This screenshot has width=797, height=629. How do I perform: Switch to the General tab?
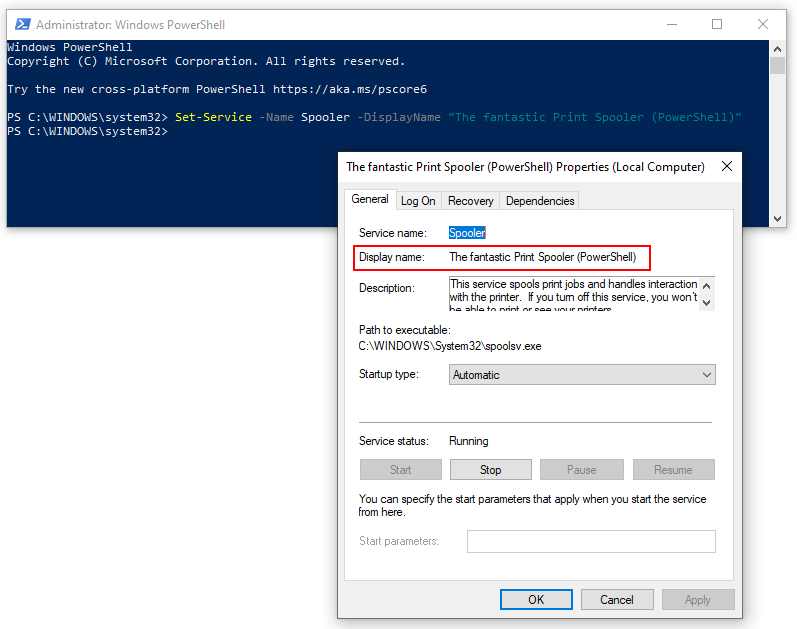[x=370, y=199]
